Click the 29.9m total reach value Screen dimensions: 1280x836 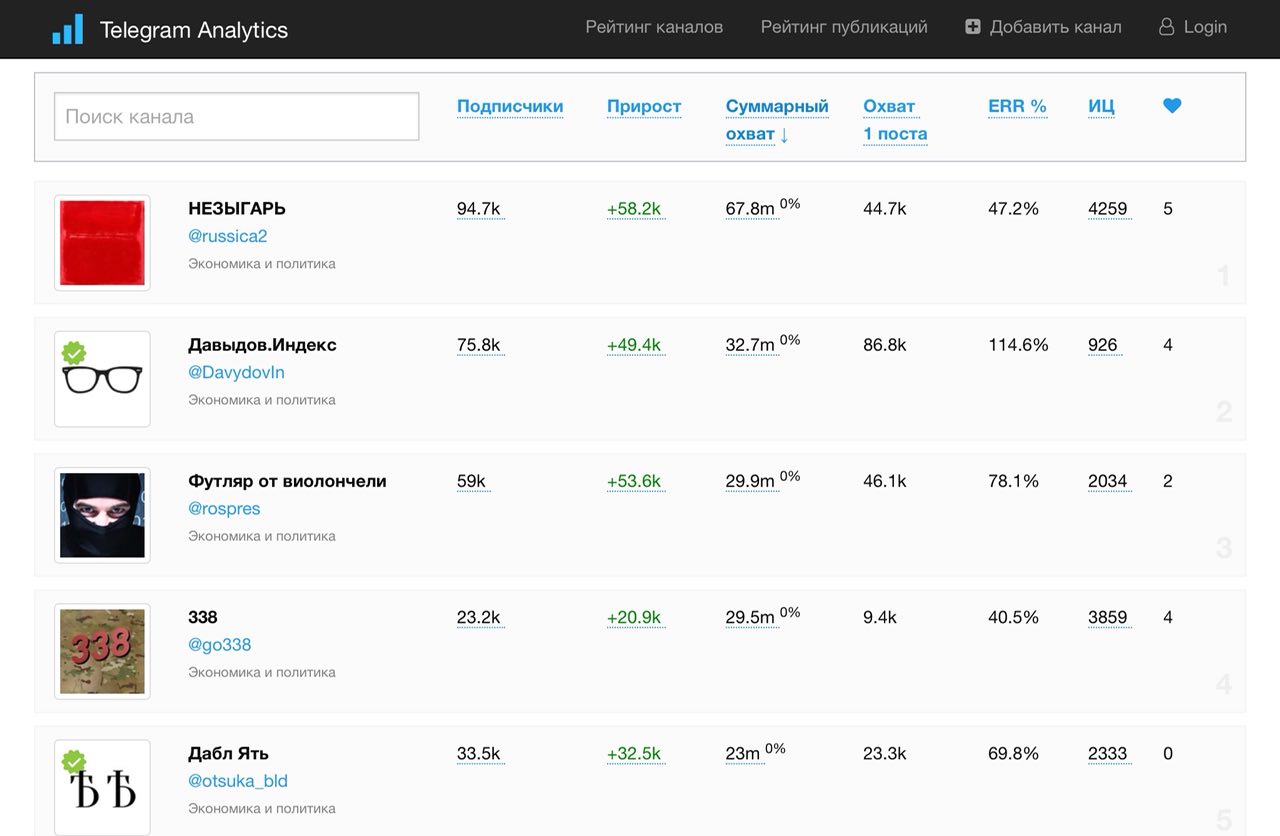tap(750, 481)
